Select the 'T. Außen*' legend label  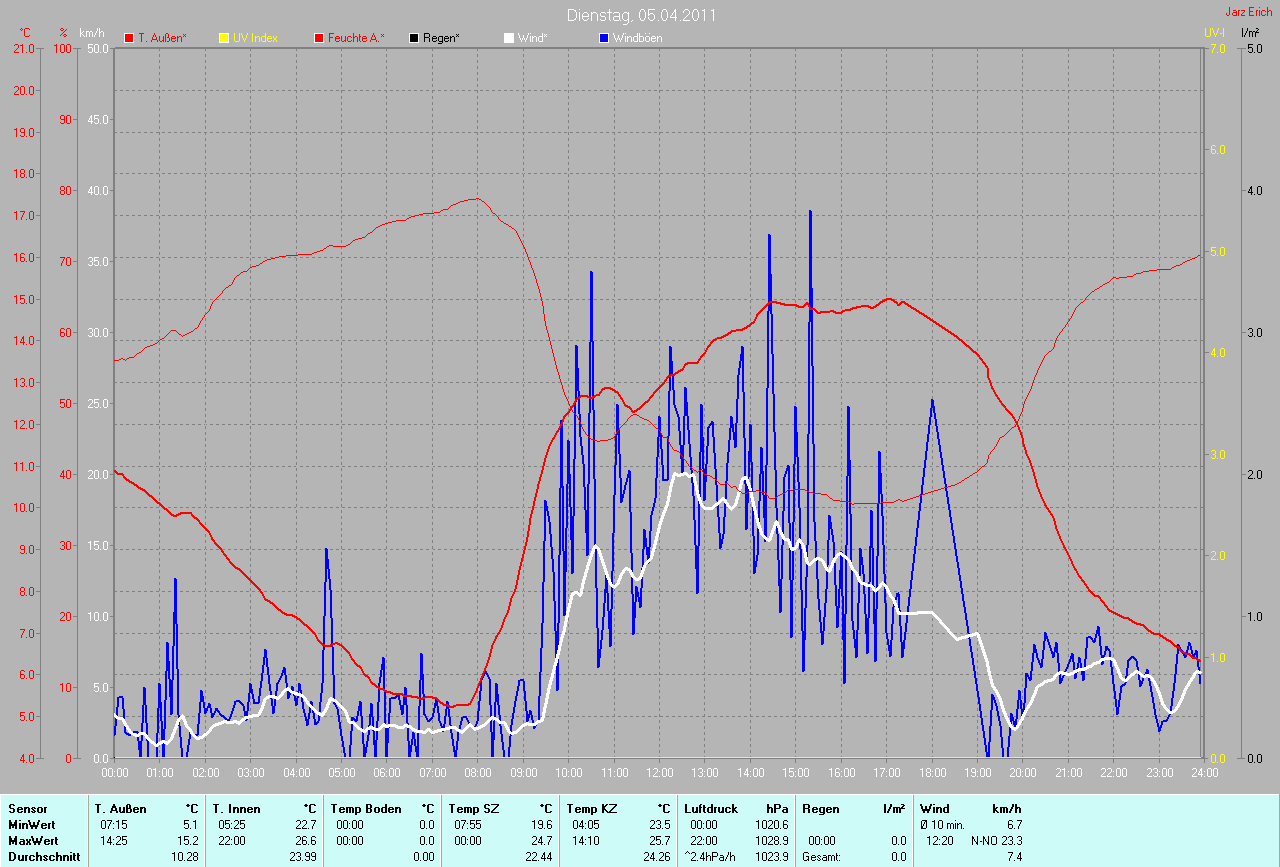click(162, 38)
